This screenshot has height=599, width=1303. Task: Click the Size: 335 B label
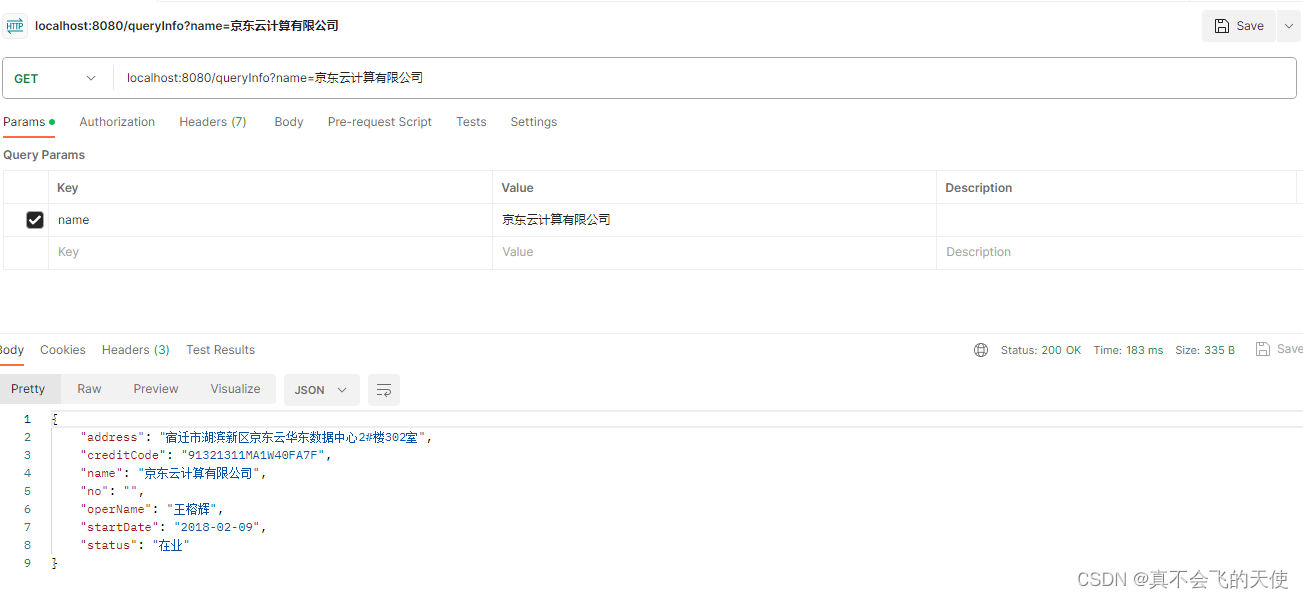click(x=1205, y=350)
